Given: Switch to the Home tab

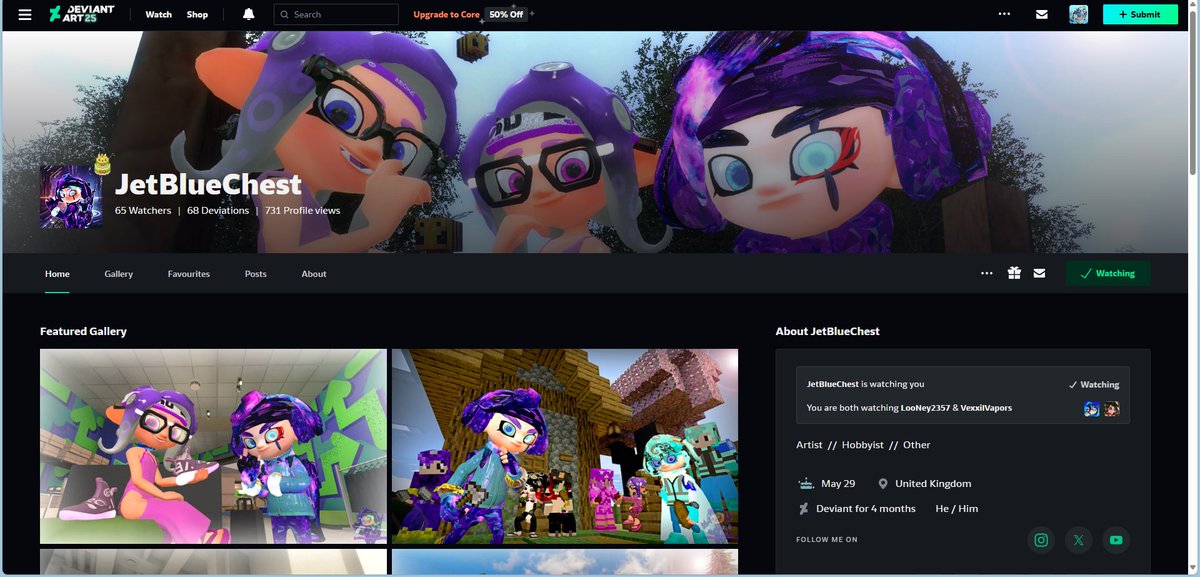Looking at the screenshot, I should coord(57,274).
